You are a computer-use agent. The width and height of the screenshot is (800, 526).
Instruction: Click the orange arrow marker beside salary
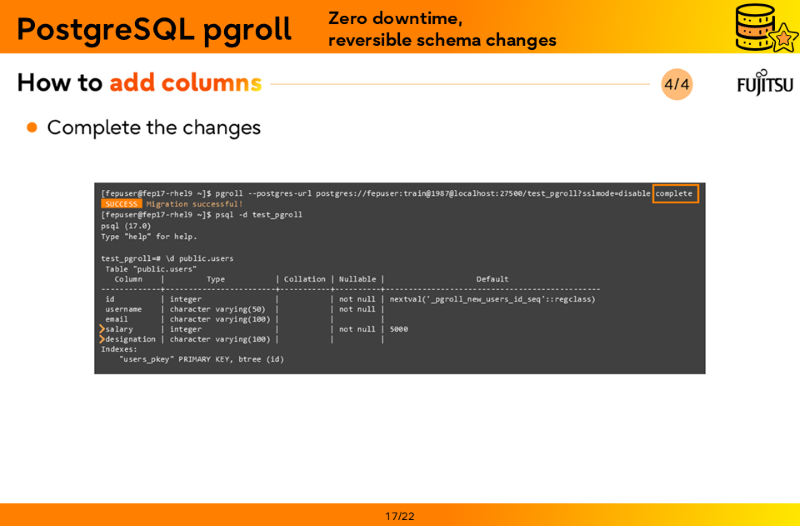coord(101,329)
